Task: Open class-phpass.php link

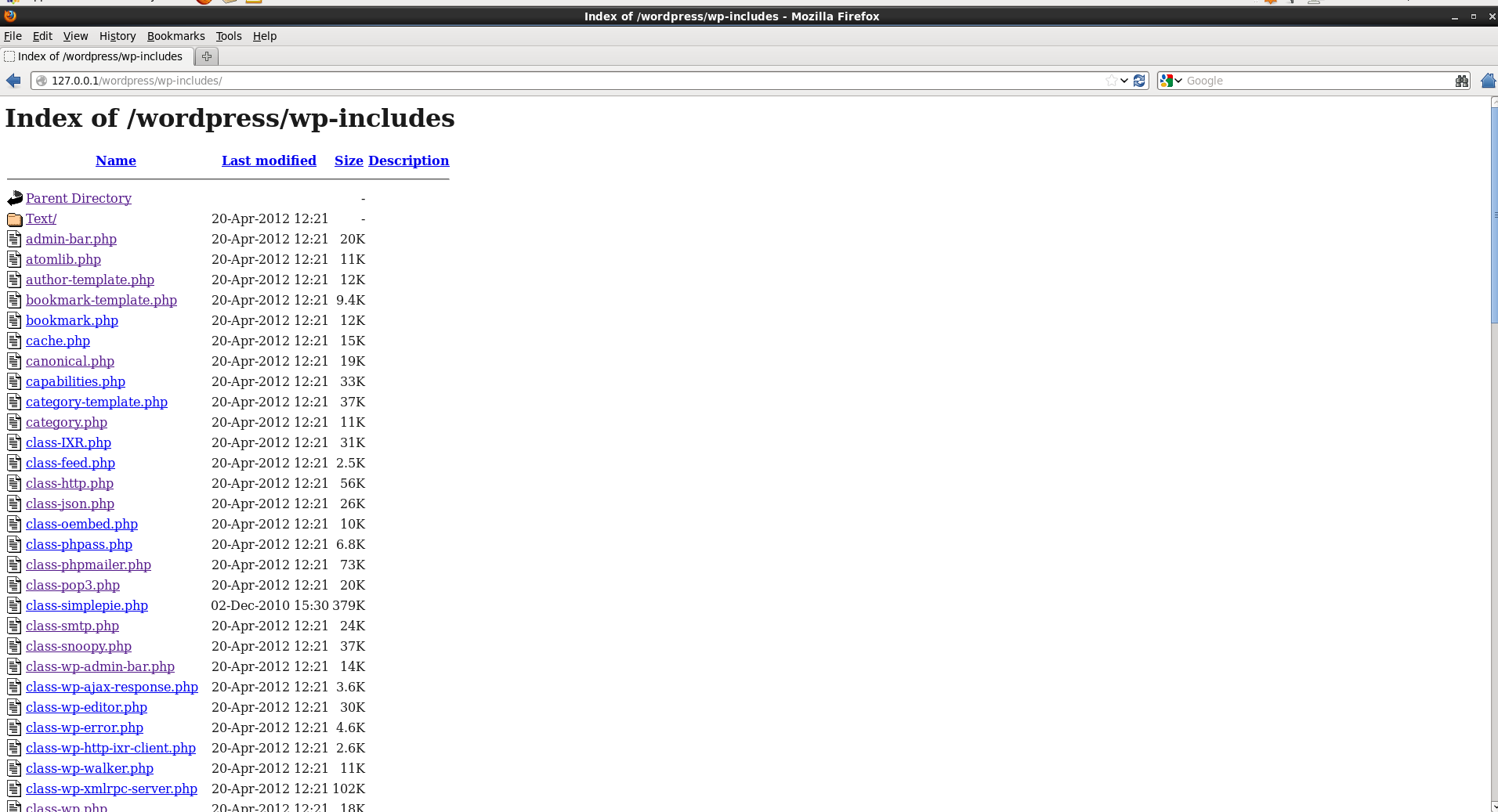Action: pos(79,544)
